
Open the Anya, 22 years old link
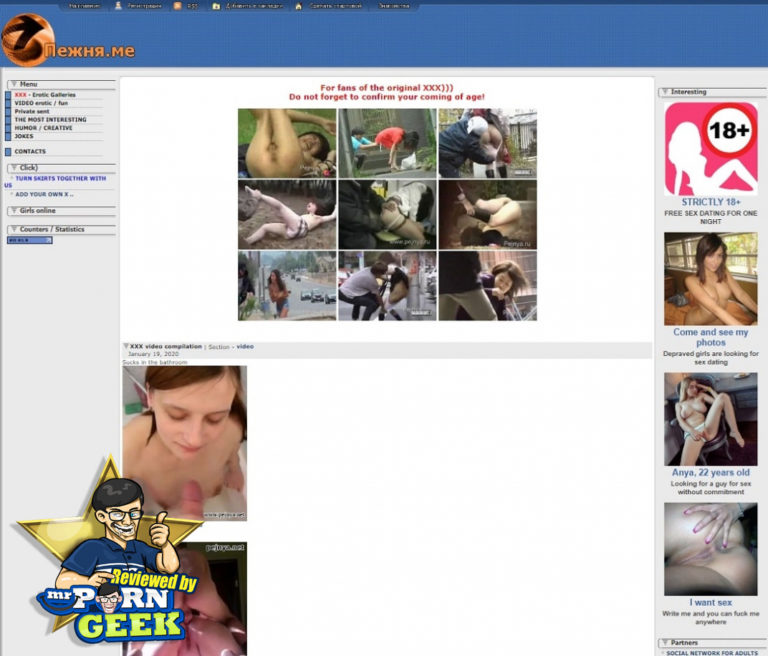[x=711, y=472]
